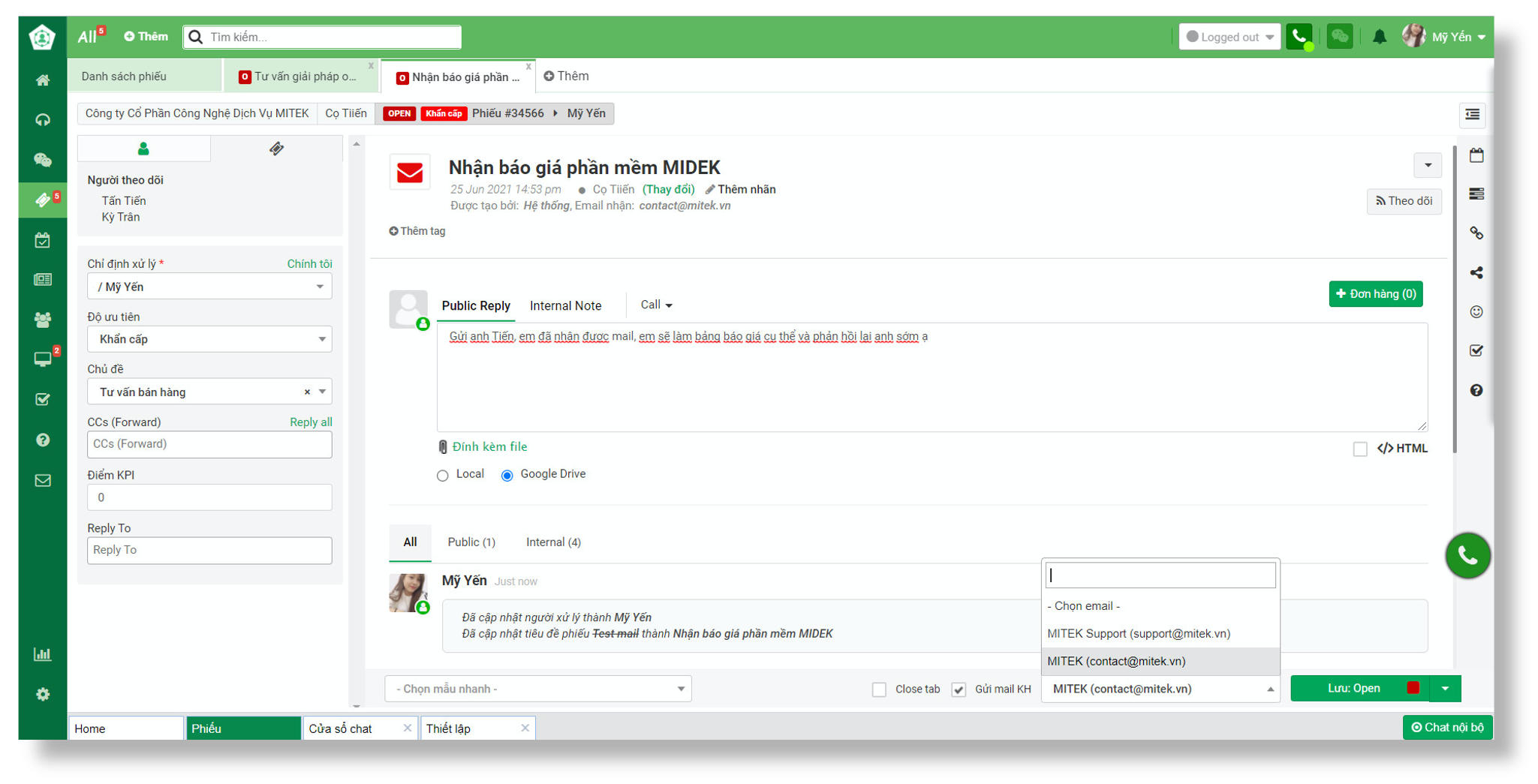Open the customers group icon in left sidebar
Screen dimensions: 1538x784
[x=43, y=320]
